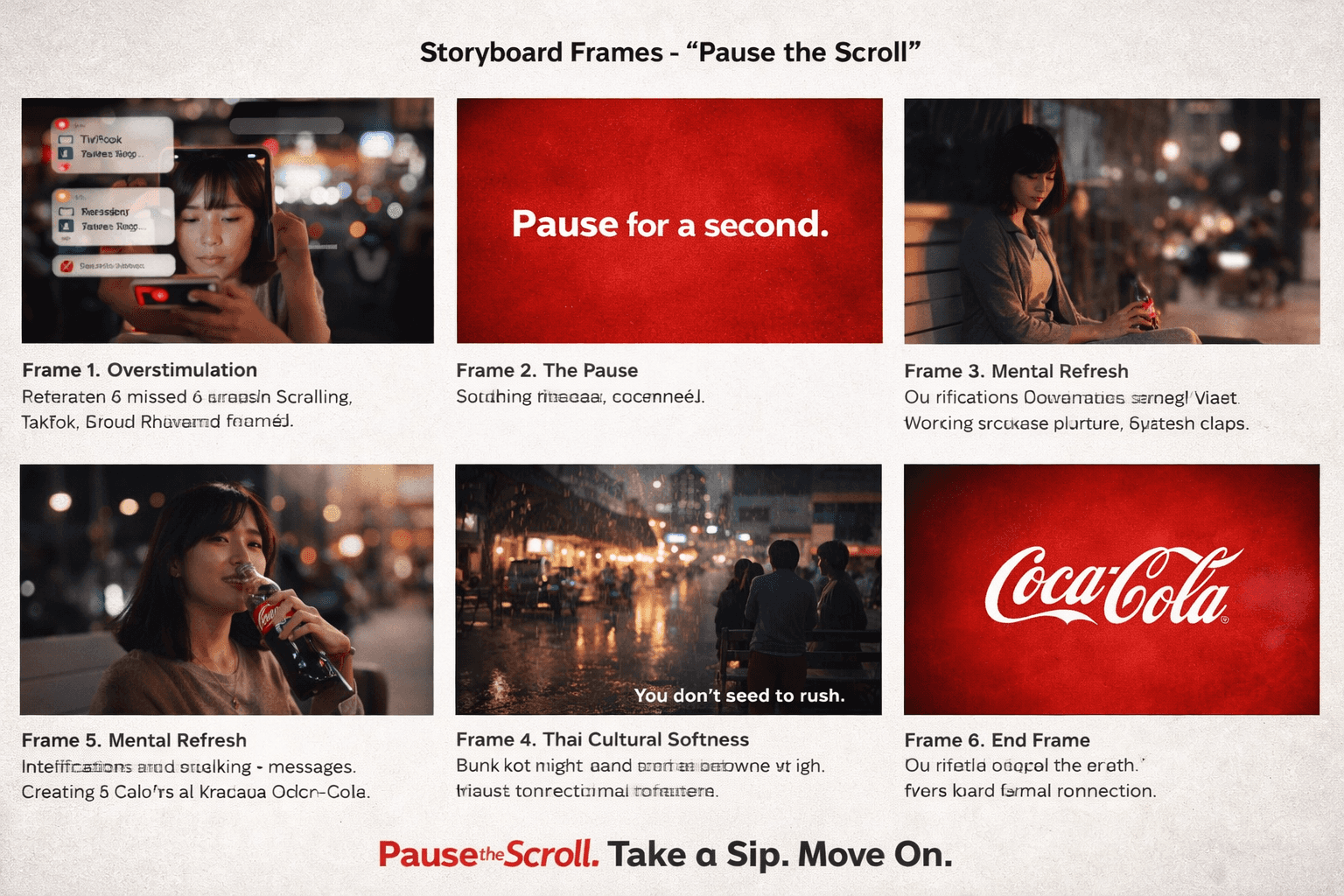
Task: Click the 'Frame 5. Mental Refresh' heading
Action: (x=134, y=740)
